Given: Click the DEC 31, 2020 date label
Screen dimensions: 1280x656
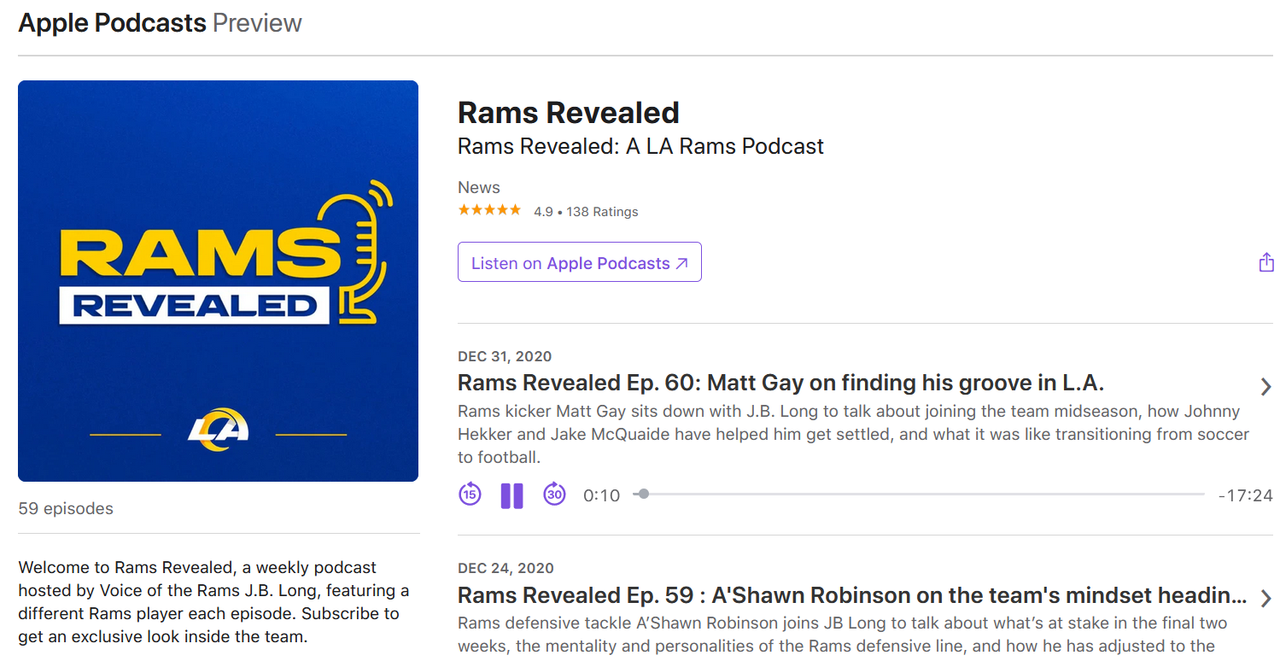Looking at the screenshot, I should (x=505, y=356).
